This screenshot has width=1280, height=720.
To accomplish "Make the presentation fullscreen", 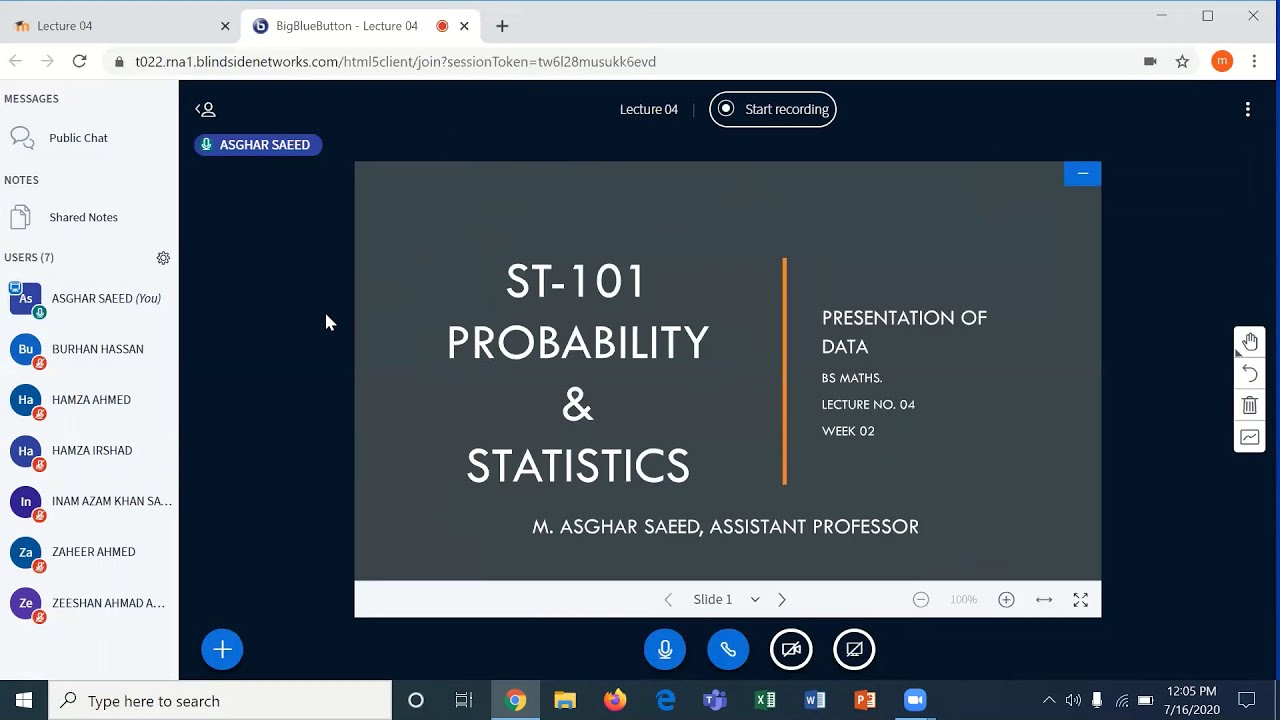I will (1080, 600).
